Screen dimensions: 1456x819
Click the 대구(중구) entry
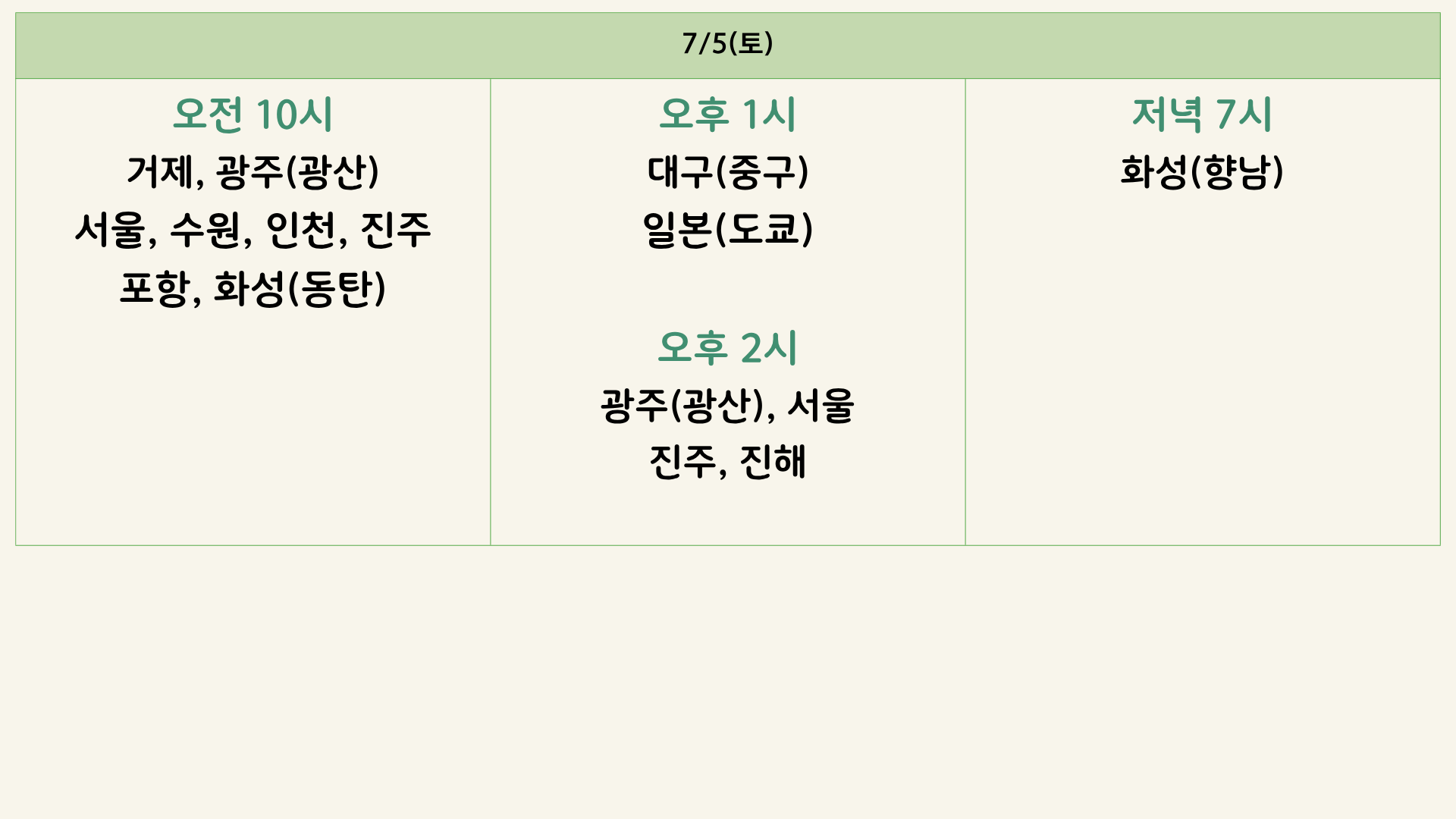(728, 172)
